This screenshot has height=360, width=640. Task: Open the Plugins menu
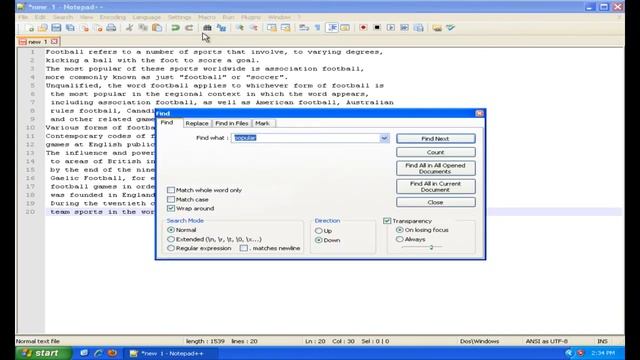coord(251,17)
